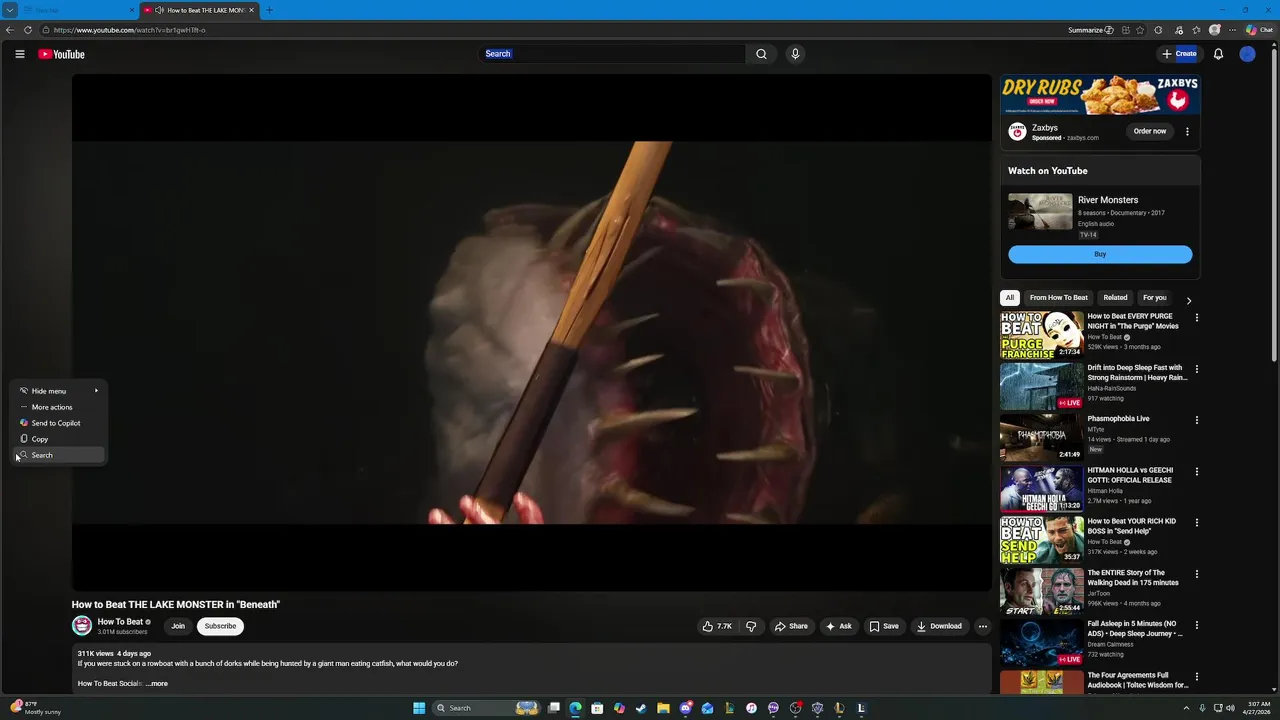Click Summarize in address bar
The image size is (1280, 720).
coord(1090,30)
